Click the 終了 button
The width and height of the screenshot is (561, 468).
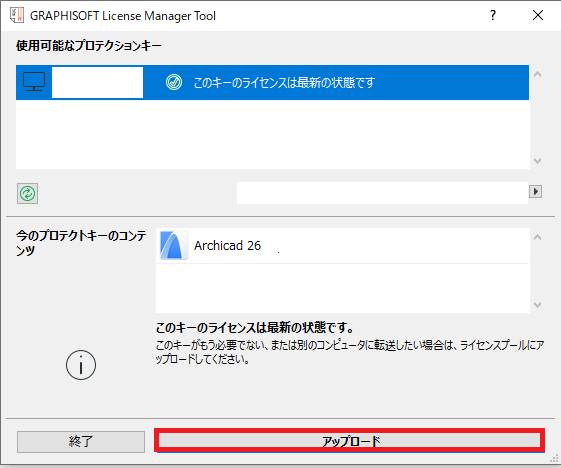(x=81, y=442)
